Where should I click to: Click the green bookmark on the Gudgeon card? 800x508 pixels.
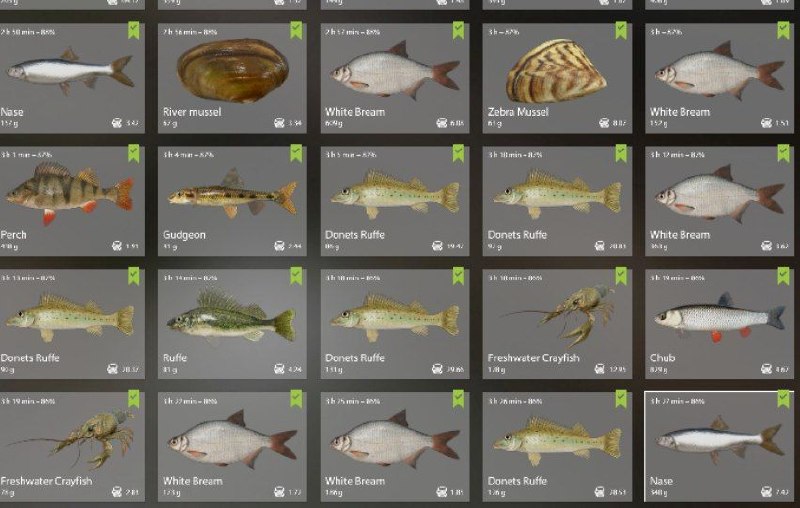296,154
